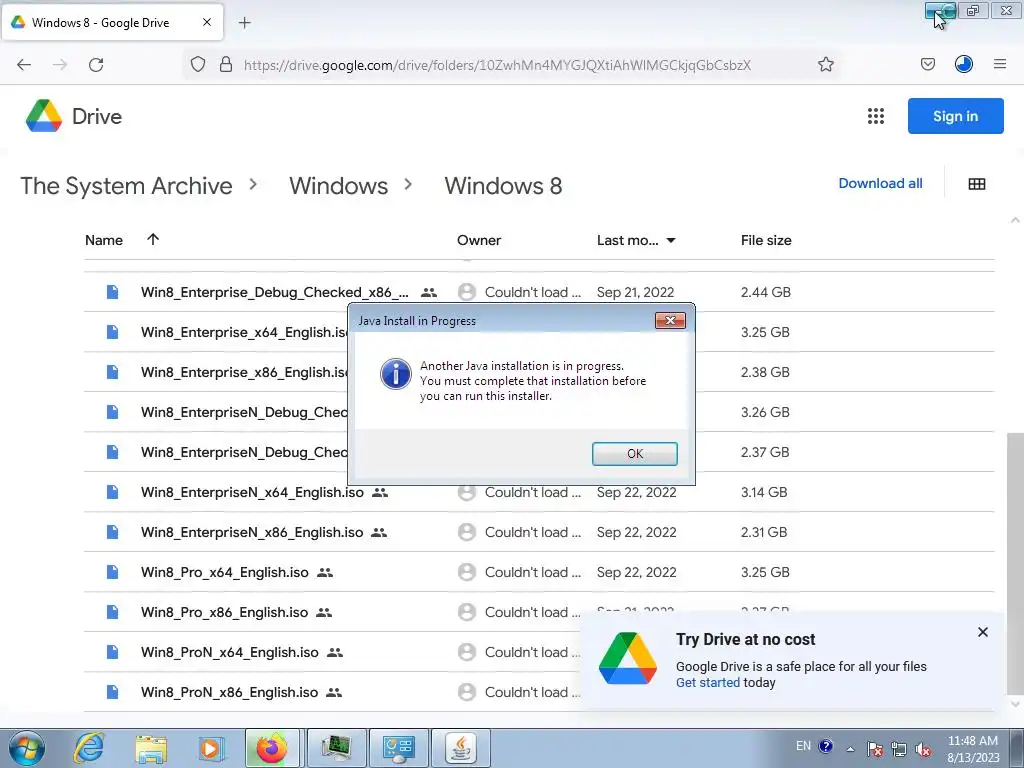The width and height of the screenshot is (1024, 768).
Task: Click the Windows 8 breadcrumb
Action: click(x=503, y=185)
